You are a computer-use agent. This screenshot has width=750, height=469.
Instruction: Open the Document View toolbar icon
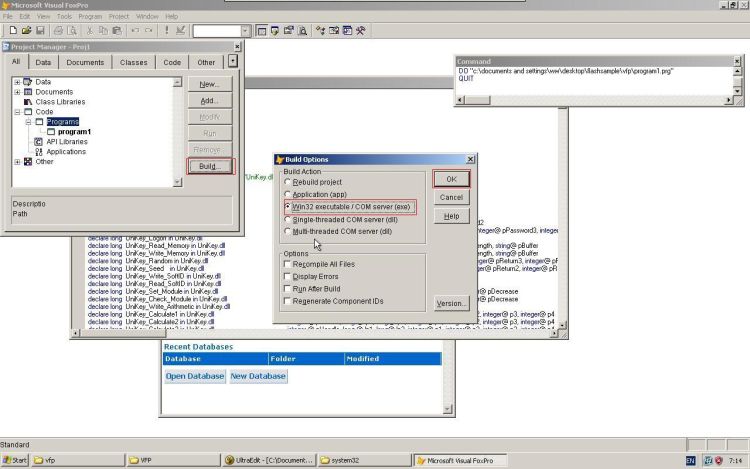[302, 31]
